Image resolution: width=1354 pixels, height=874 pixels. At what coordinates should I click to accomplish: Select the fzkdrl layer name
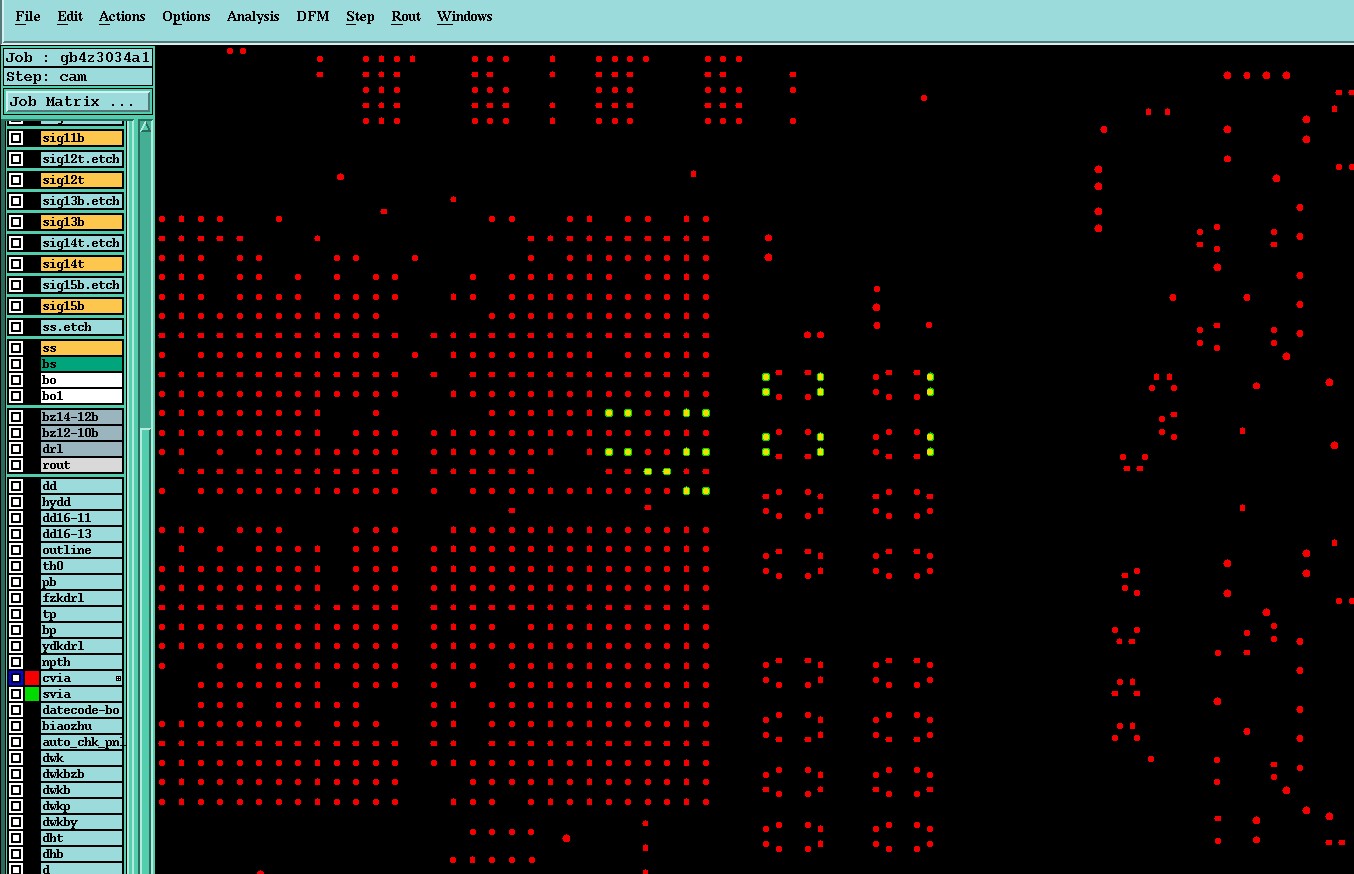pos(82,598)
